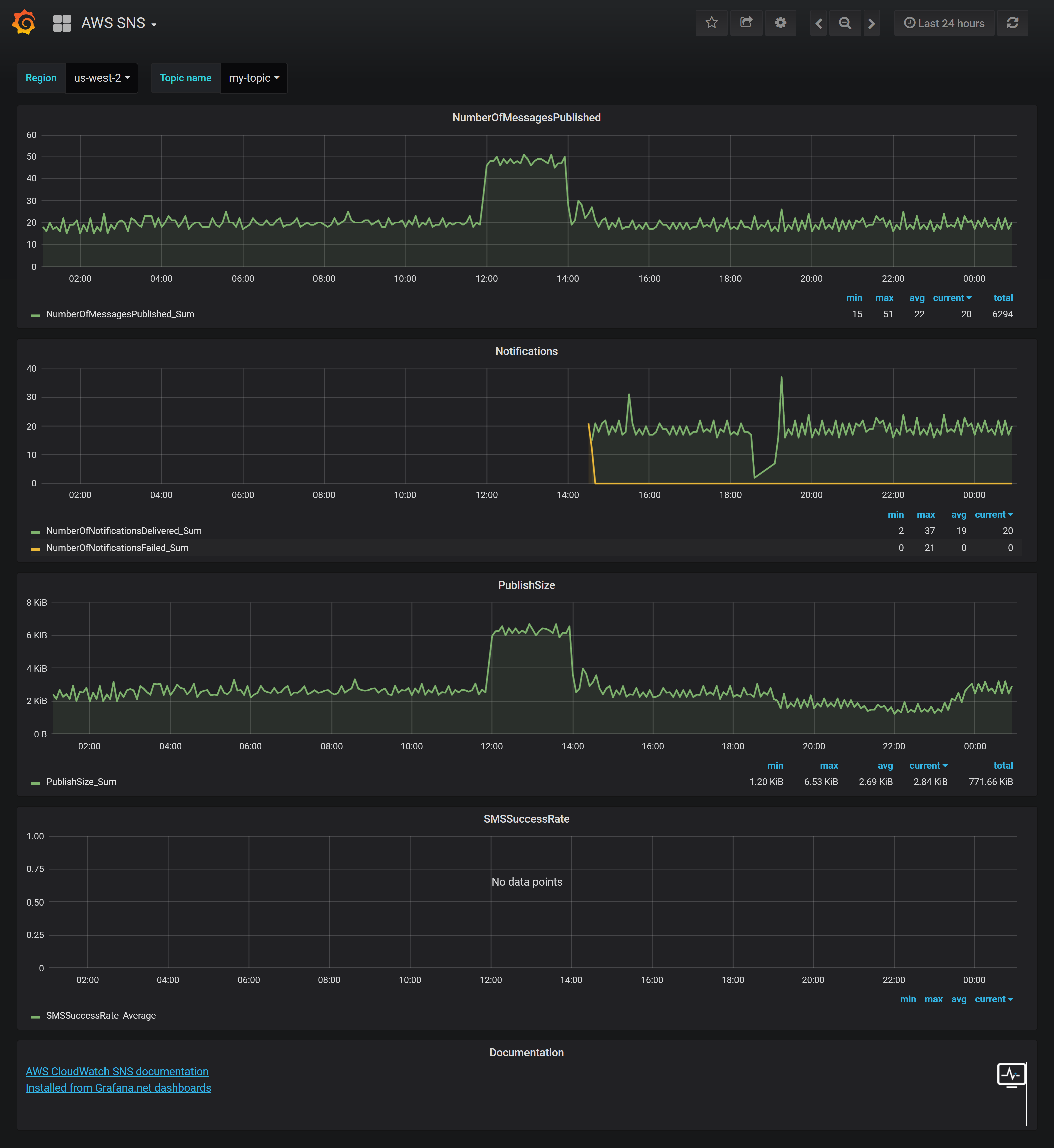This screenshot has height=1148, width=1054.
Task: Open AWS CloudWatch SNS documentation link
Action: (x=117, y=1071)
